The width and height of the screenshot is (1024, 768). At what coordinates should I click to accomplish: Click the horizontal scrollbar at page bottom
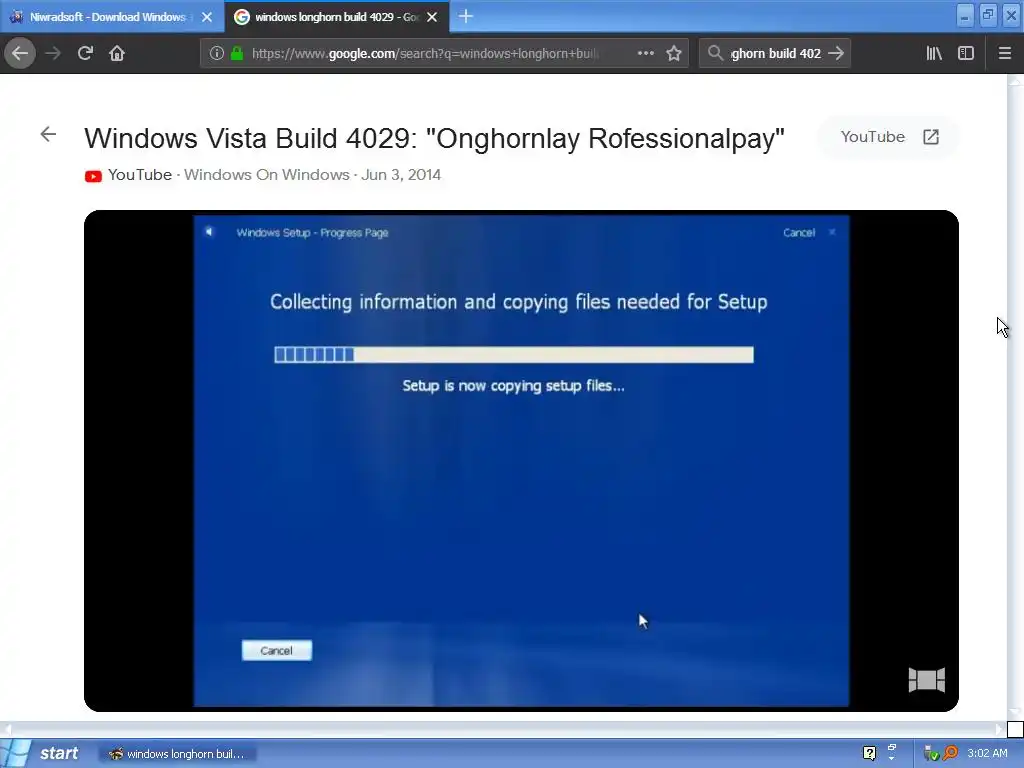[503, 729]
